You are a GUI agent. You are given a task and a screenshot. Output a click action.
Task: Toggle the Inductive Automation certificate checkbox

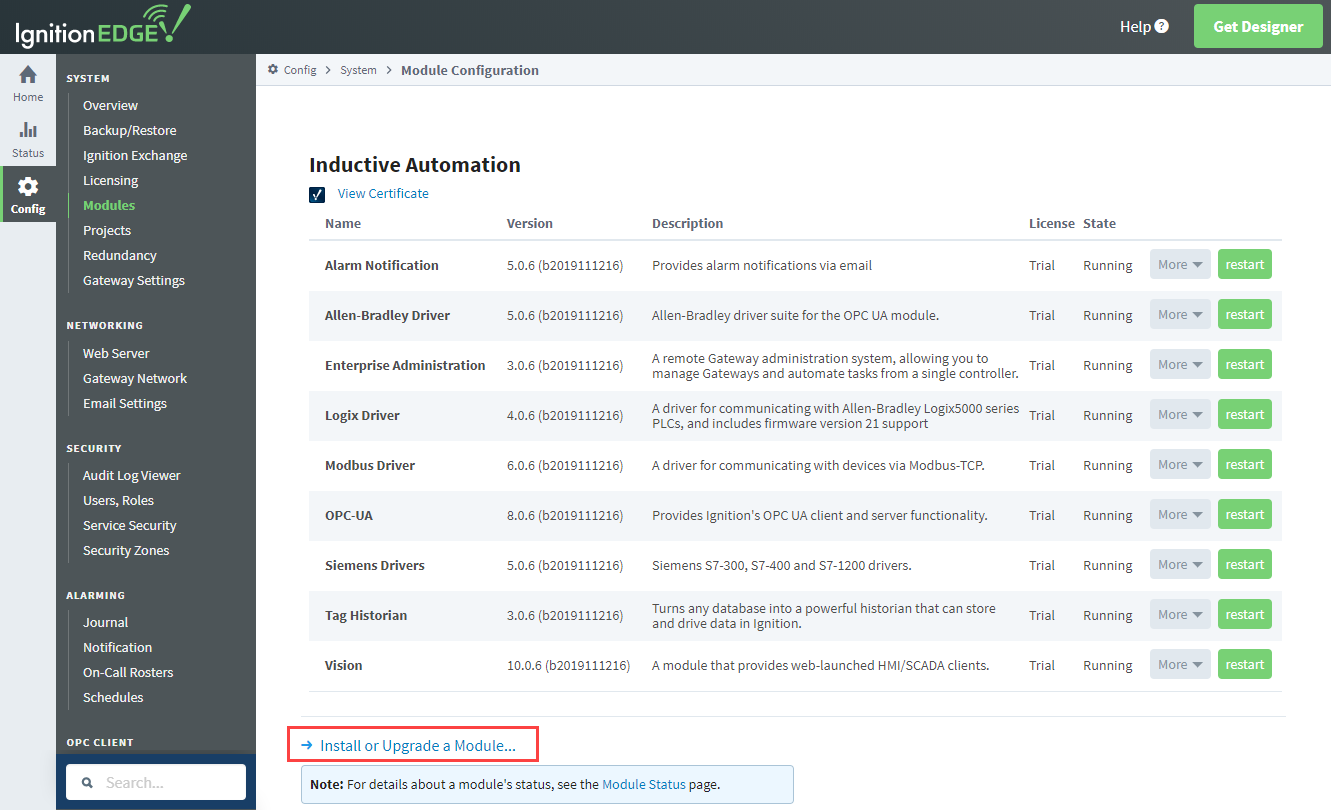317,194
